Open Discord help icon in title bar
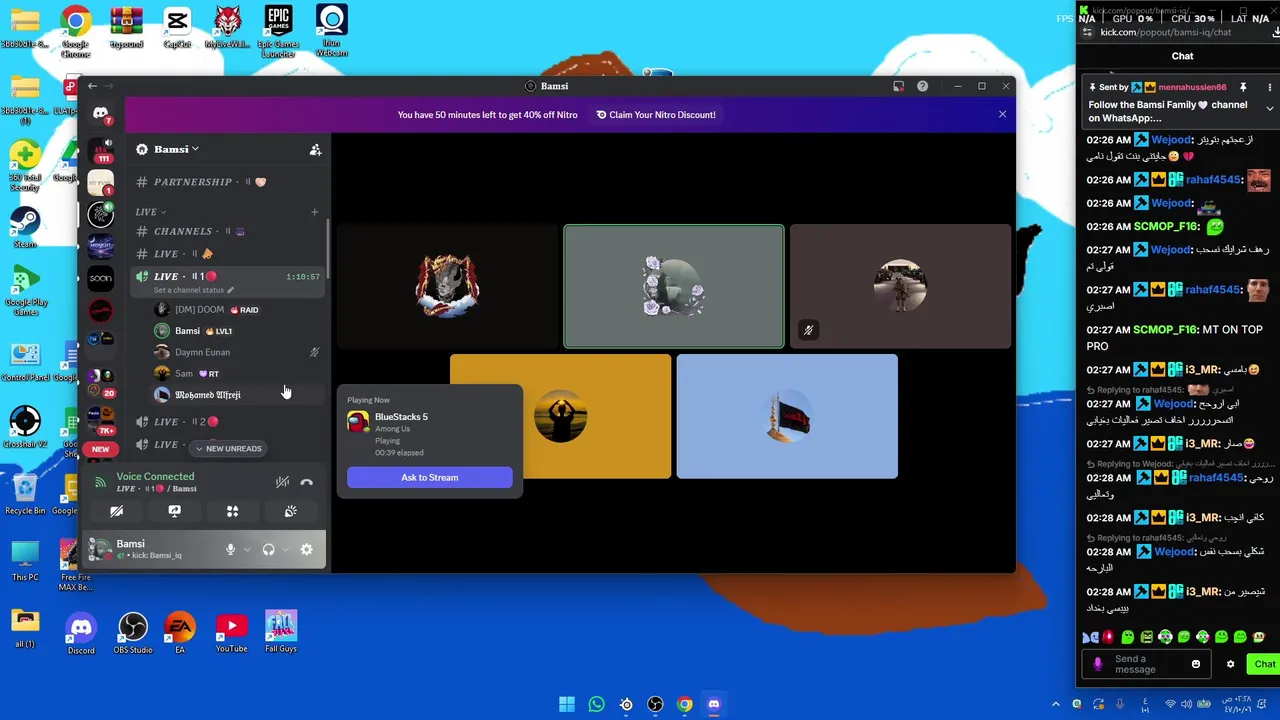 922,86
